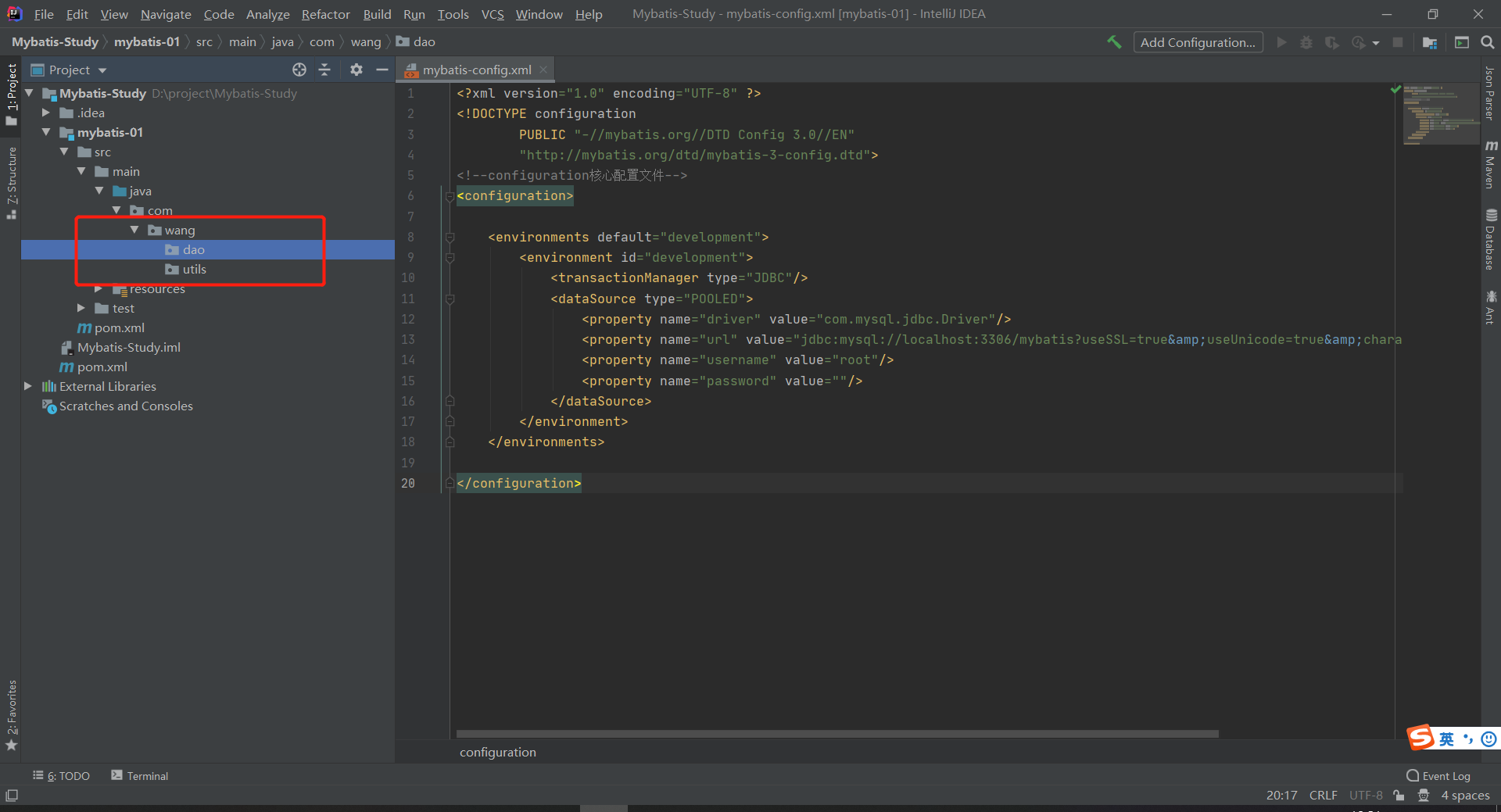Expand the .idea folder arrow
Viewport: 1501px width, 812px height.
point(46,113)
